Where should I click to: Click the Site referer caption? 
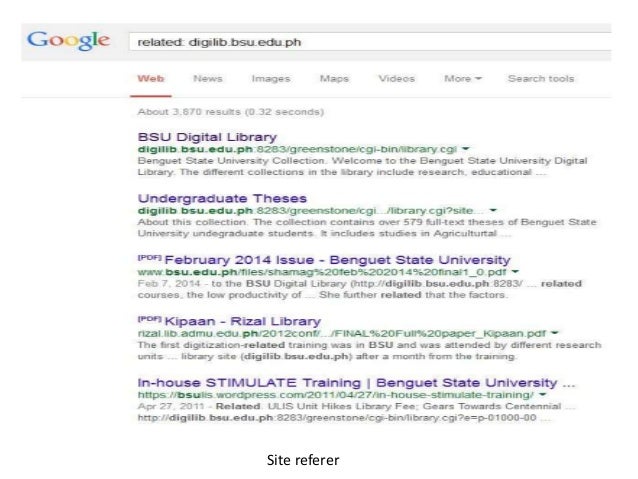[303, 460]
